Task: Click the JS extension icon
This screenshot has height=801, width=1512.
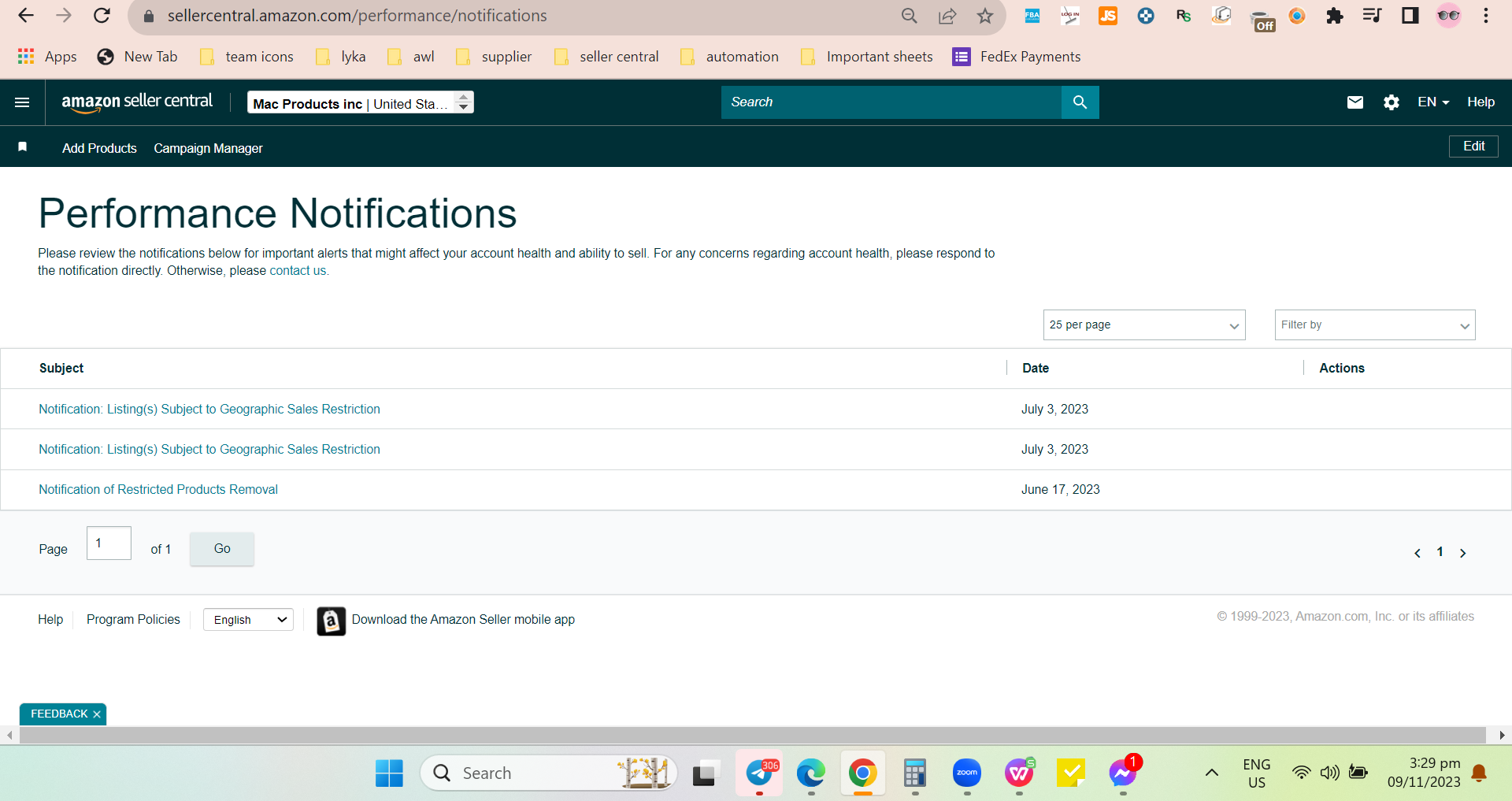Action: pyautogui.click(x=1108, y=16)
